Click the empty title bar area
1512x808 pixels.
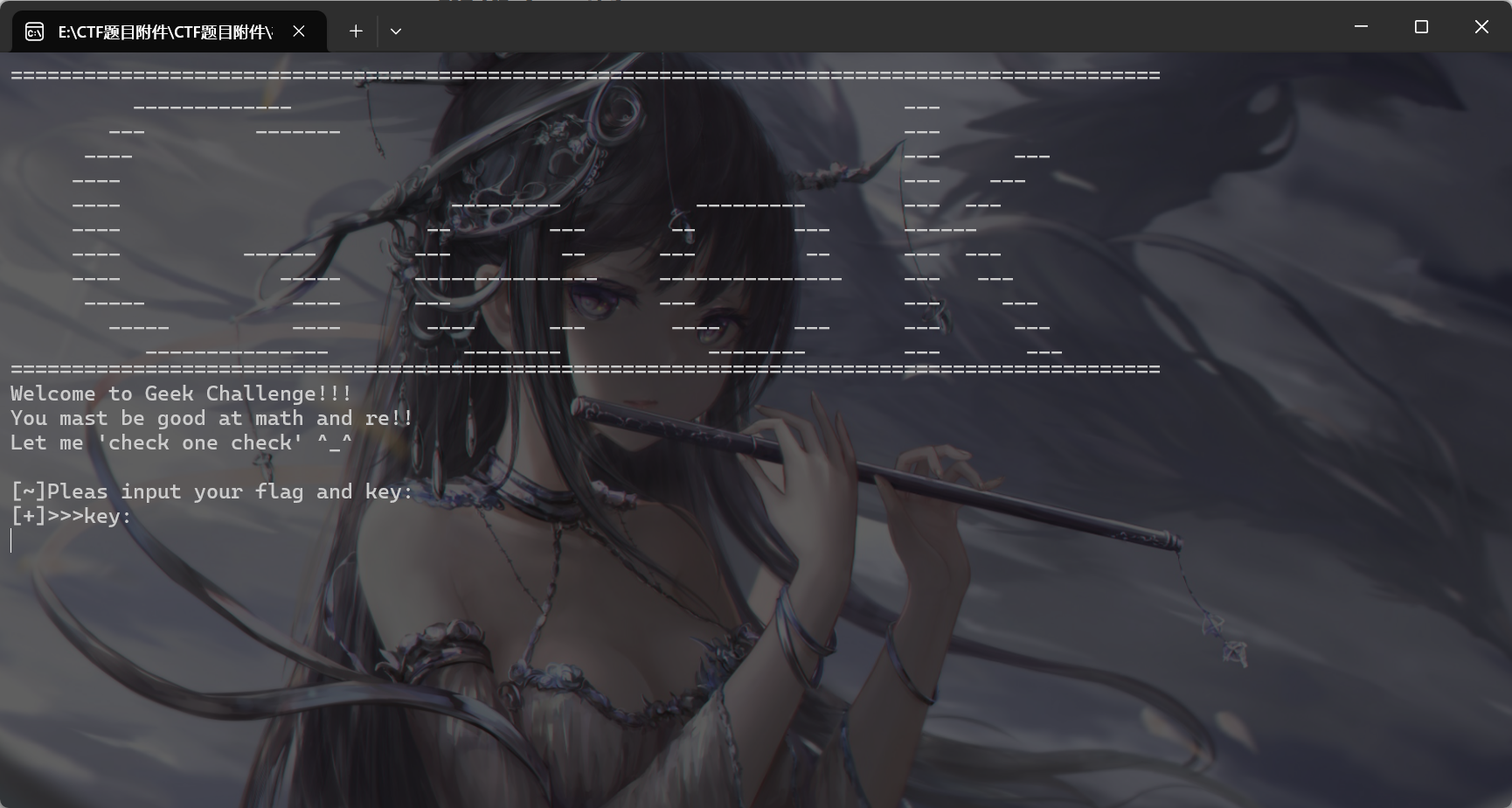874,28
